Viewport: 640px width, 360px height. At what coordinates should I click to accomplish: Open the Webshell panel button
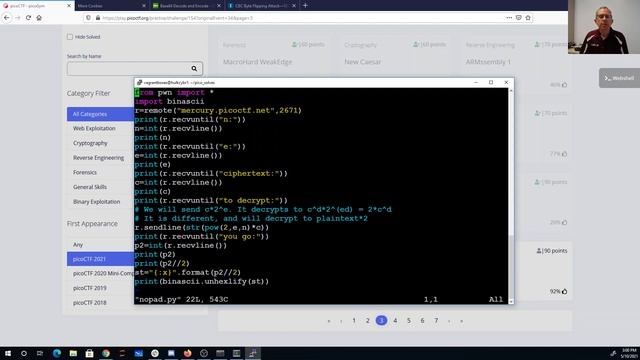coord(619,78)
